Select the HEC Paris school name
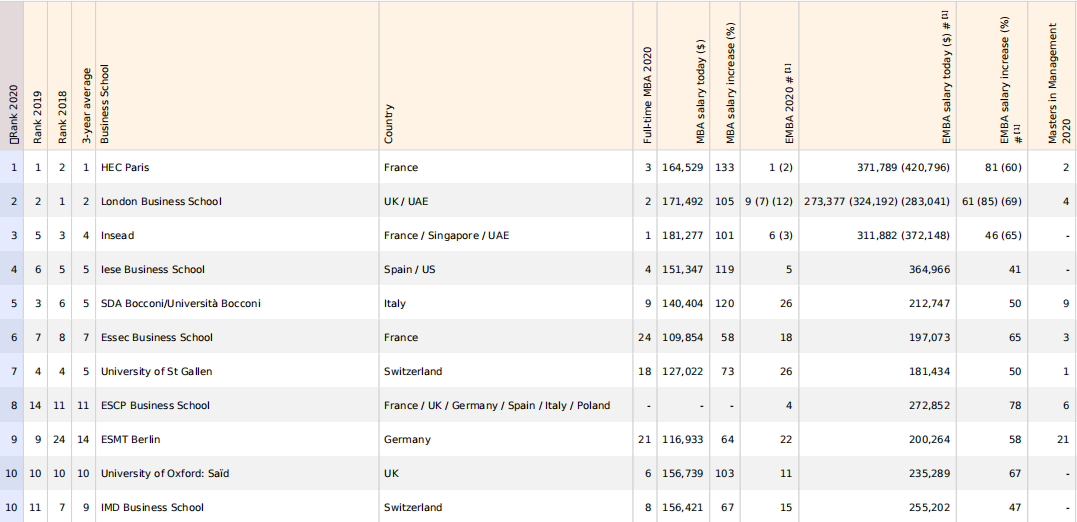The image size is (1077, 522). click(x=125, y=167)
